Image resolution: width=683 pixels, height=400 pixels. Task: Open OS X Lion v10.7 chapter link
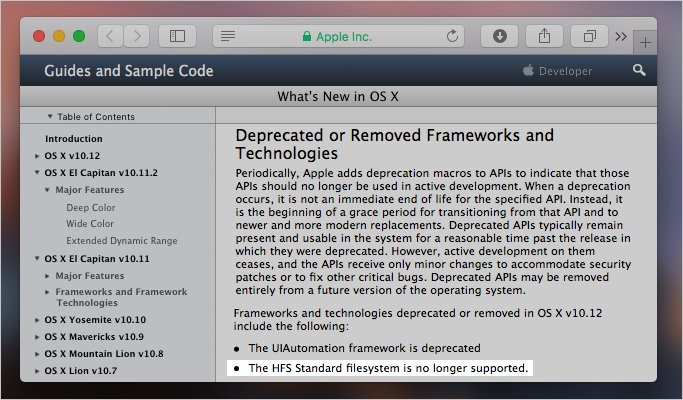[x=81, y=370]
